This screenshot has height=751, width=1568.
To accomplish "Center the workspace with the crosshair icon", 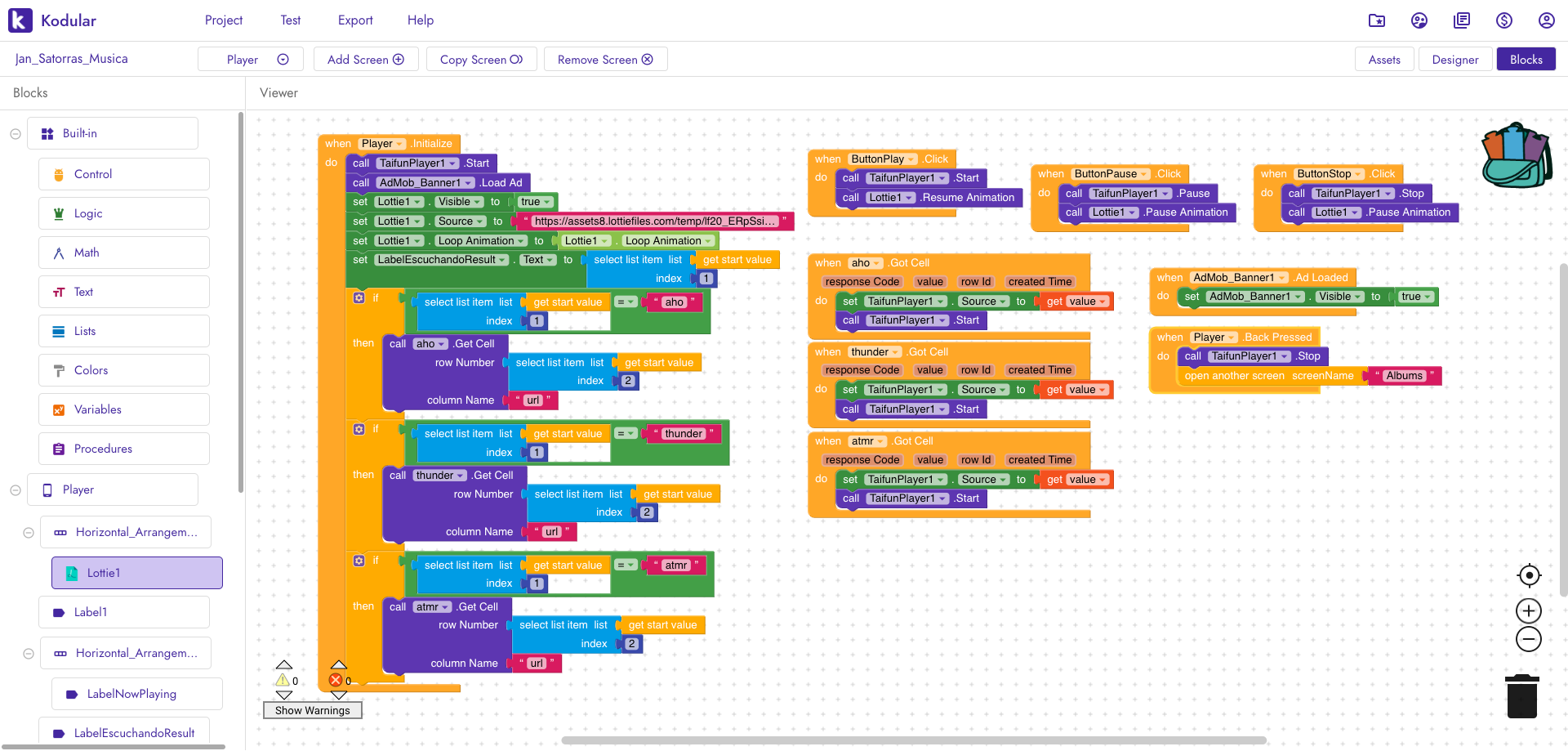I will coord(1529,575).
